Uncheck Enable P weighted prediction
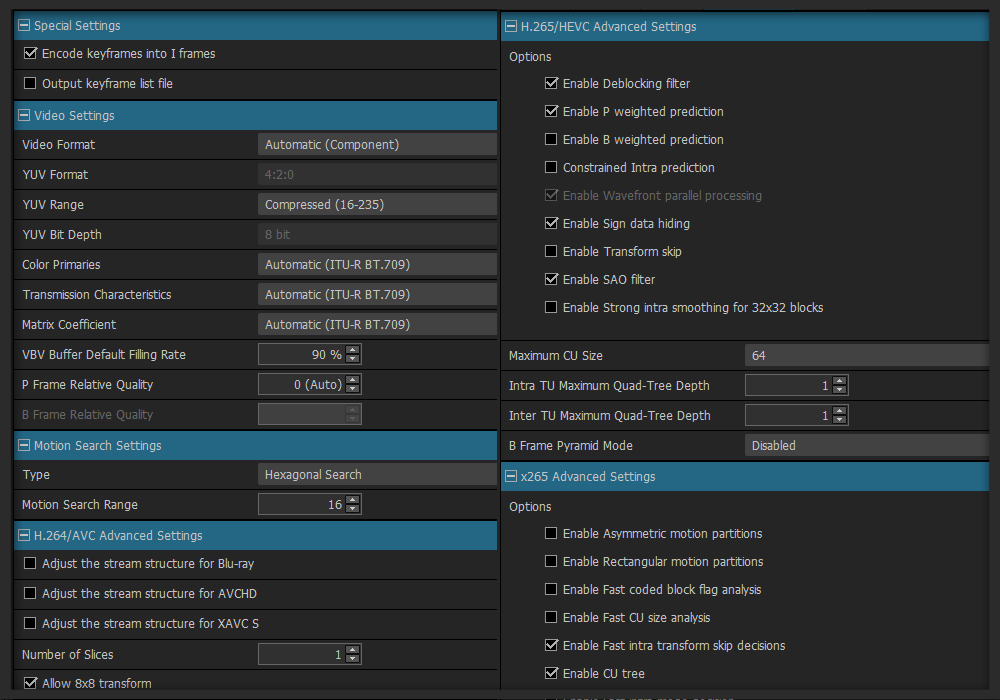This screenshot has height=700, width=1000. 551,112
